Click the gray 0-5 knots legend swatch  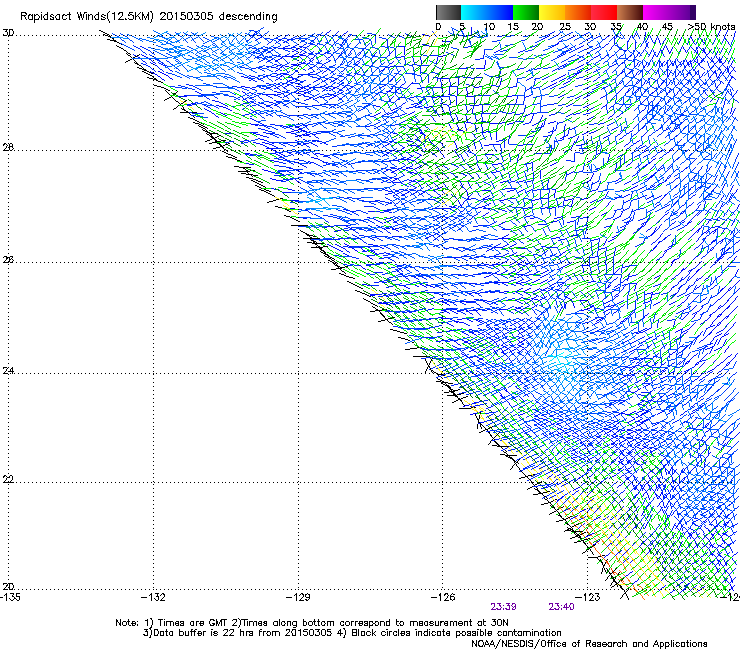448,12
